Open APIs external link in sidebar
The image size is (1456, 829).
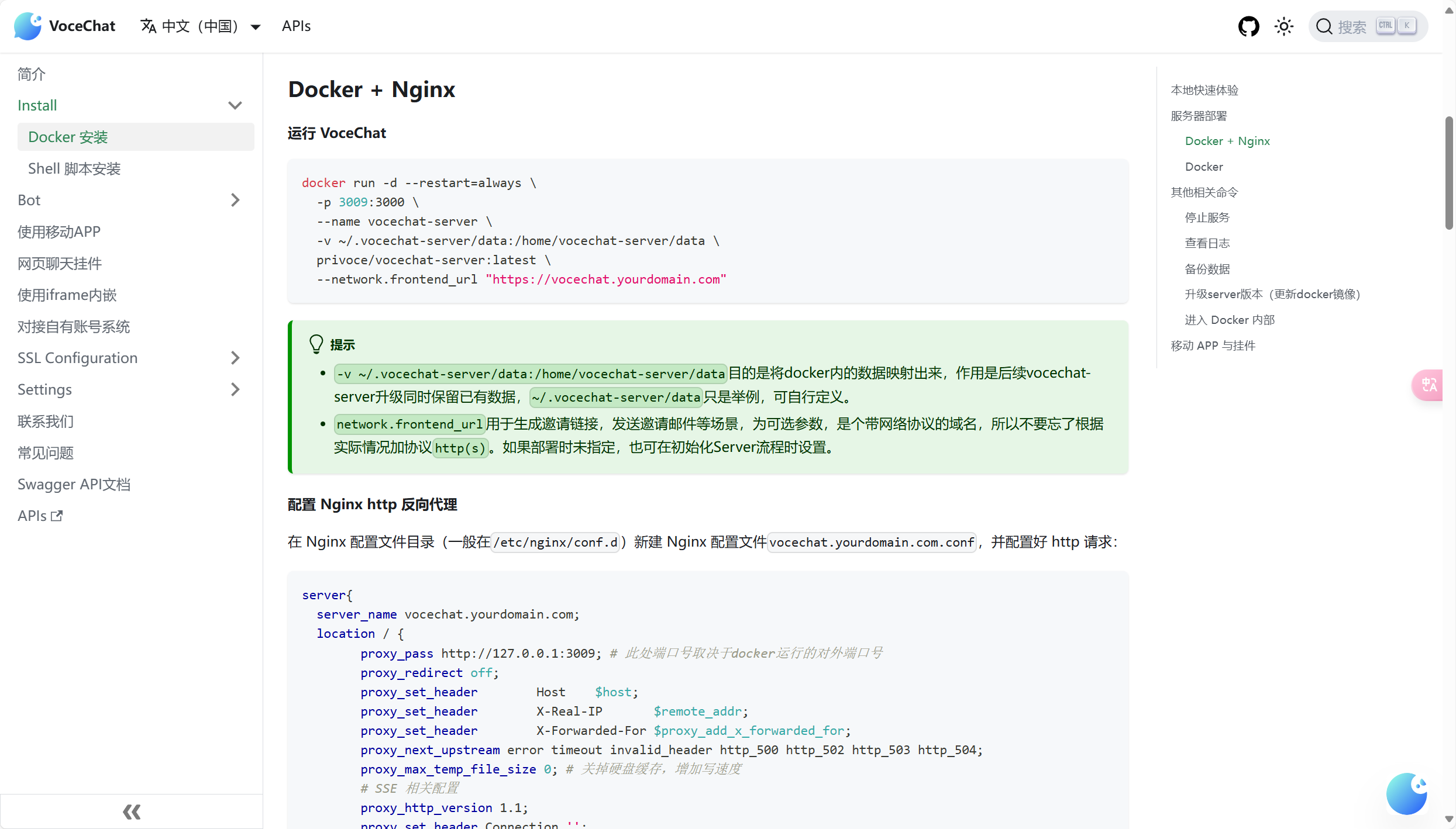point(40,516)
